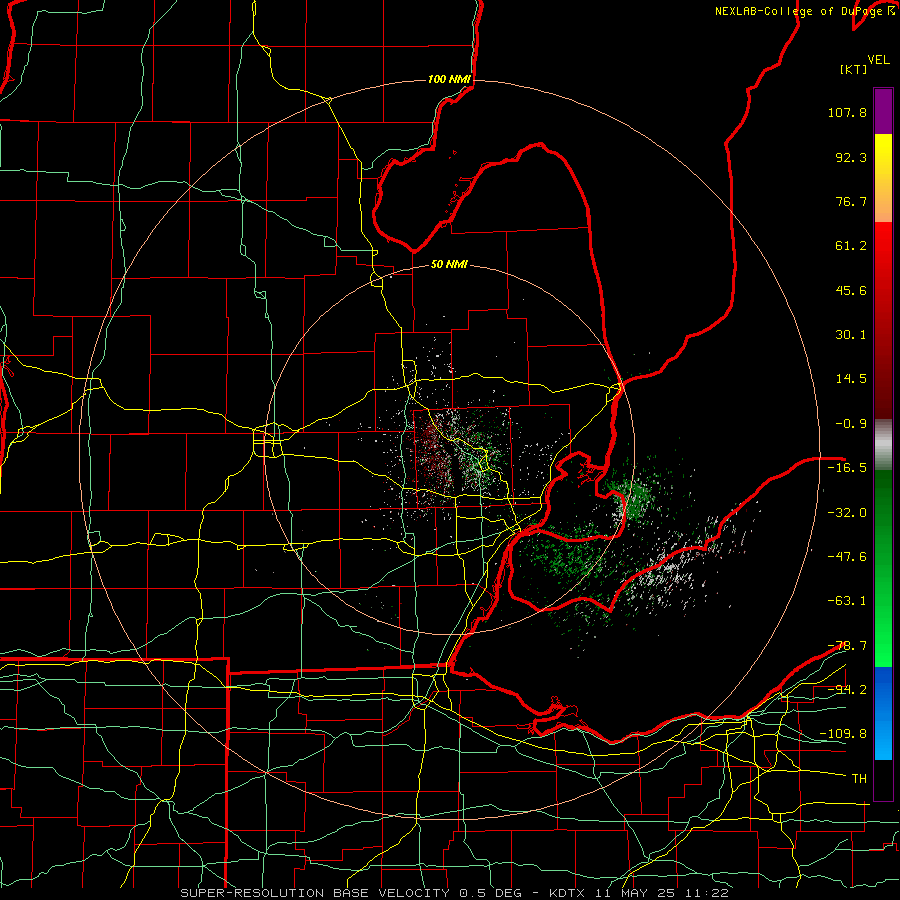Viewport: 900px width, 900px height.
Task: Click the 30.1 velocity scale value
Action: tap(851, 335)
